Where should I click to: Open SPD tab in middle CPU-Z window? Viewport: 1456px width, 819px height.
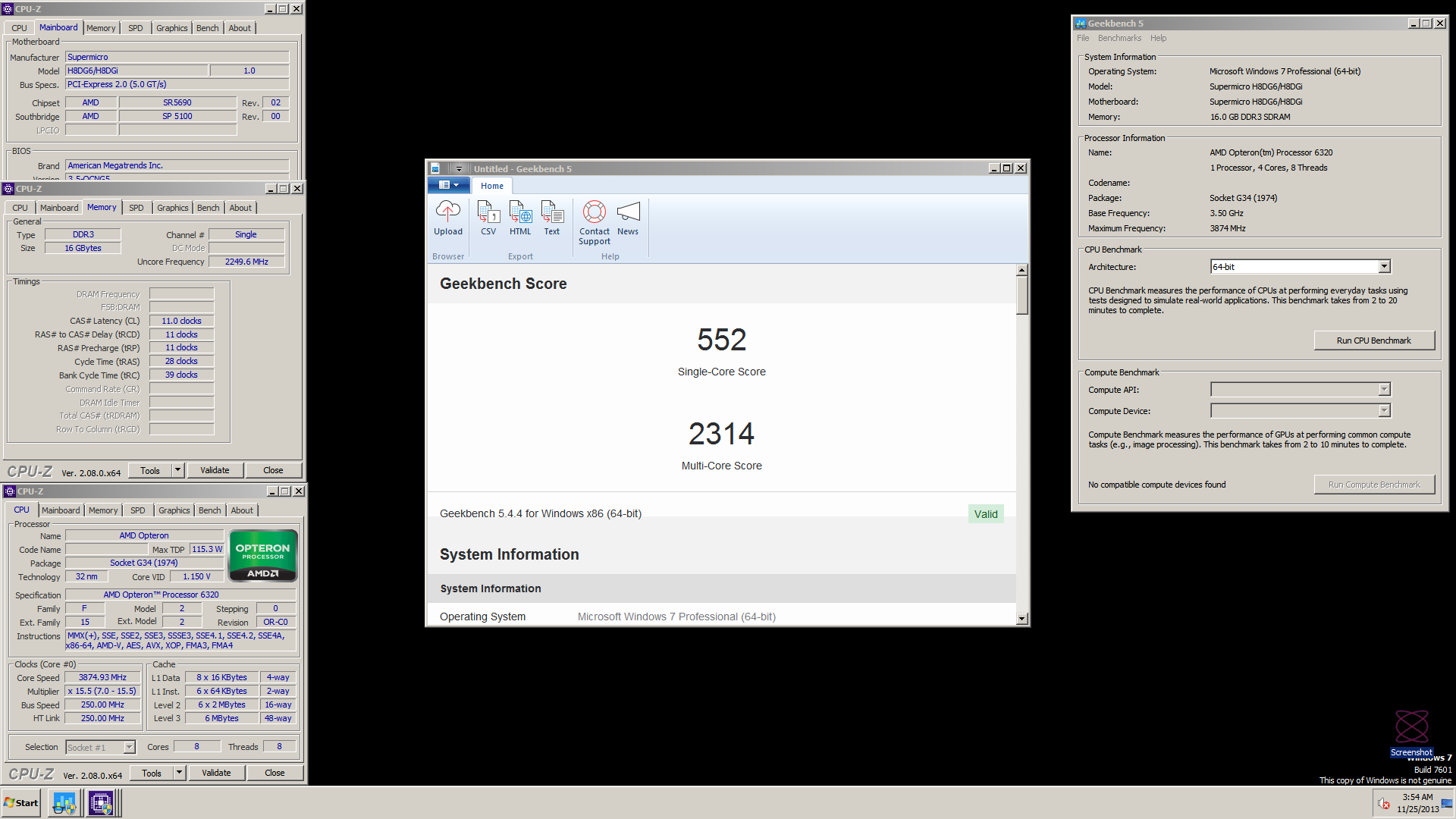coord(136,208)
